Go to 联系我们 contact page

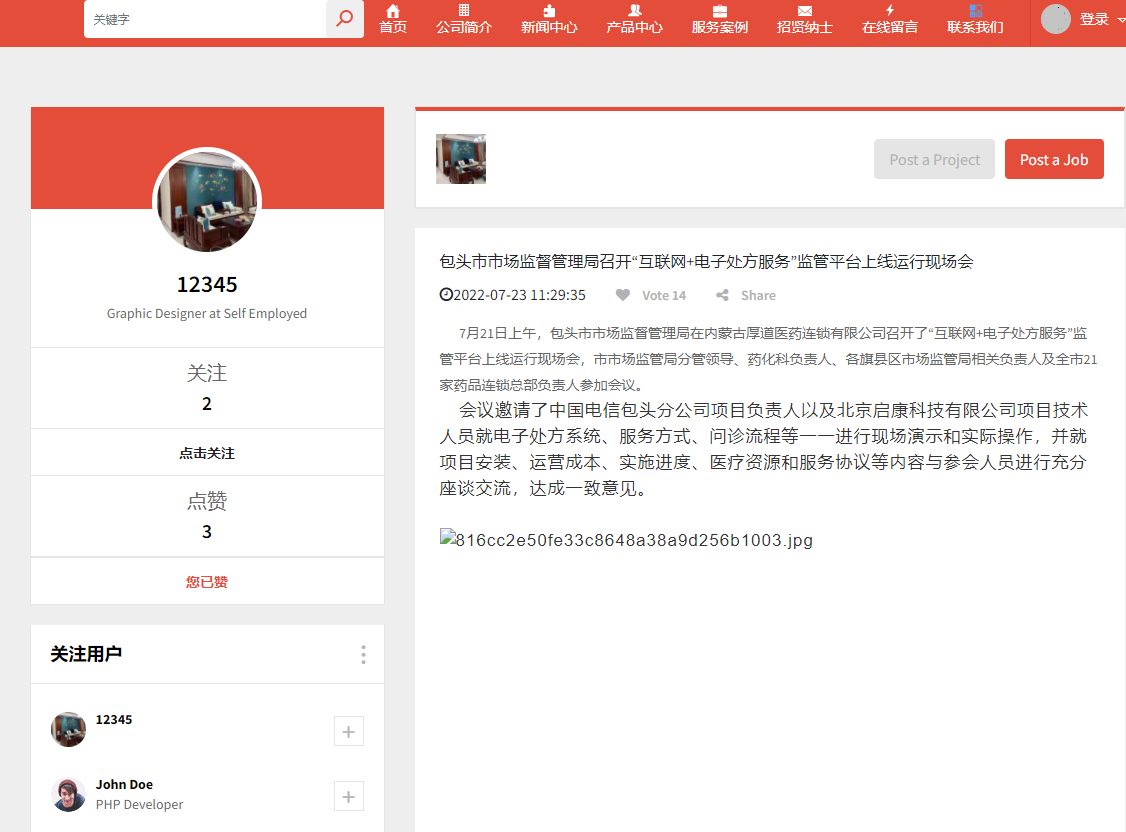975,19
